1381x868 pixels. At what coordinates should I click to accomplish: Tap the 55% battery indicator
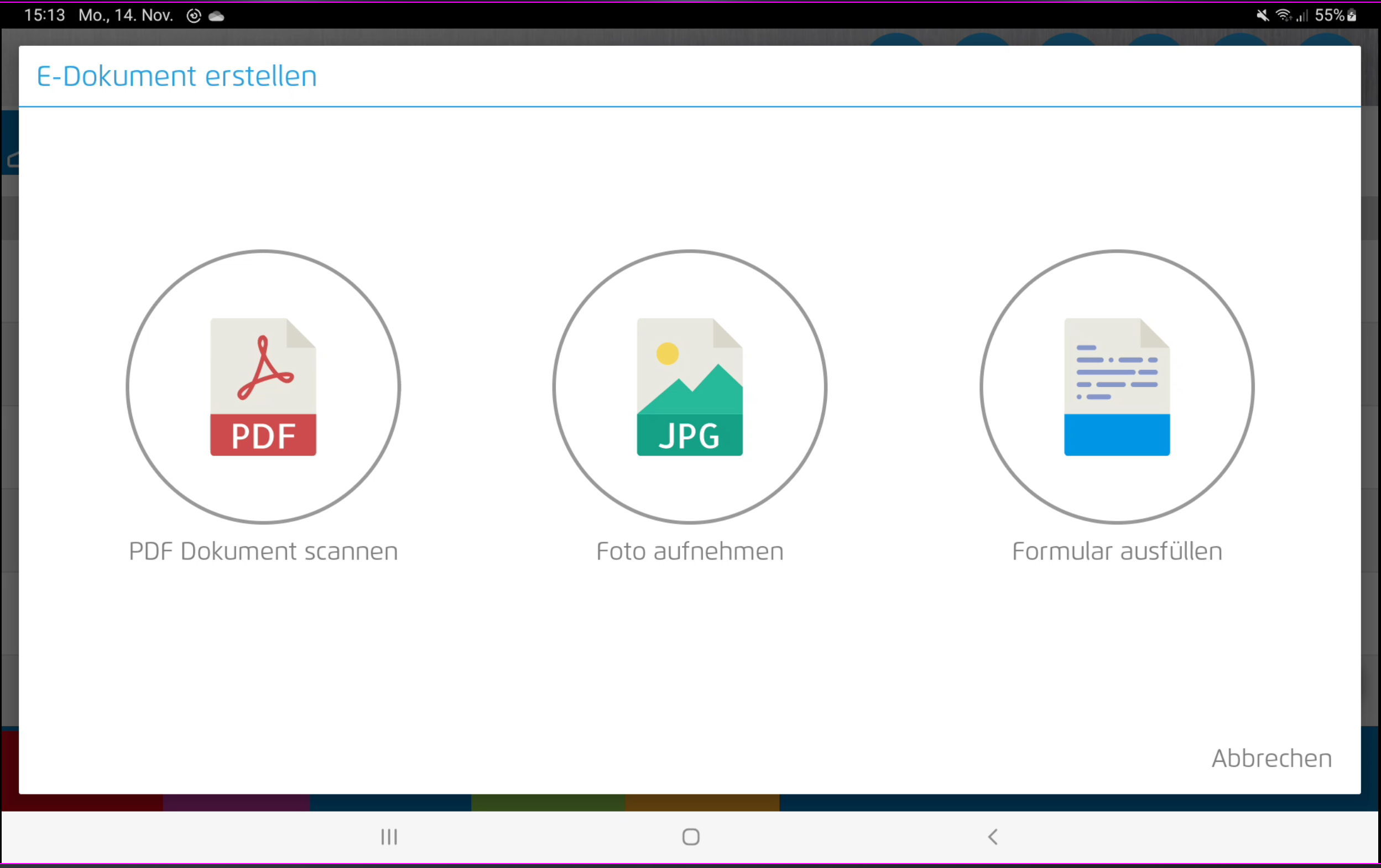point(1334,15)
